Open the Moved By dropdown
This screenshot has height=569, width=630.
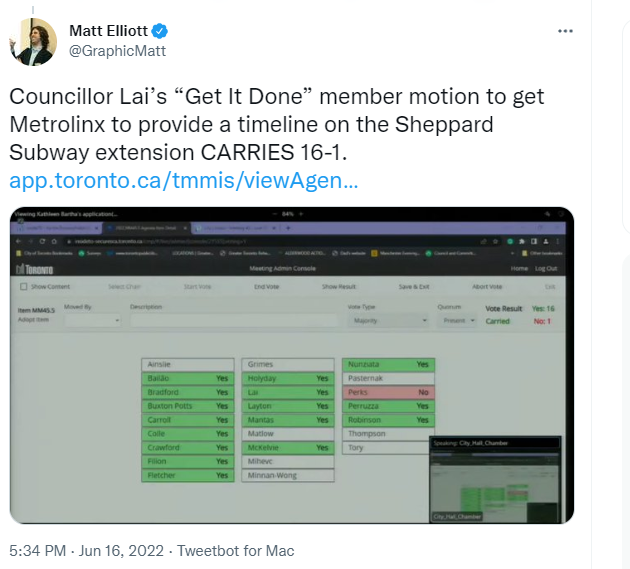point(91,321)
